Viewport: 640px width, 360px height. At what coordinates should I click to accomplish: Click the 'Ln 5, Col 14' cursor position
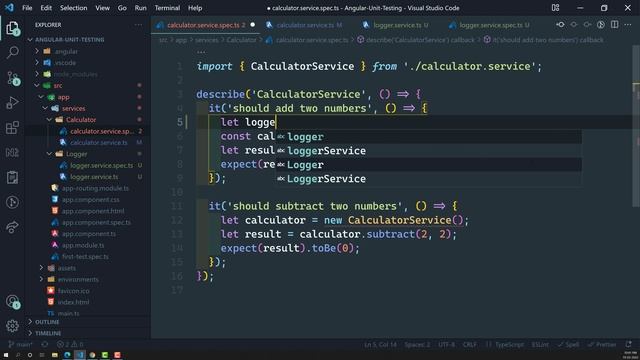coord(380,344)
